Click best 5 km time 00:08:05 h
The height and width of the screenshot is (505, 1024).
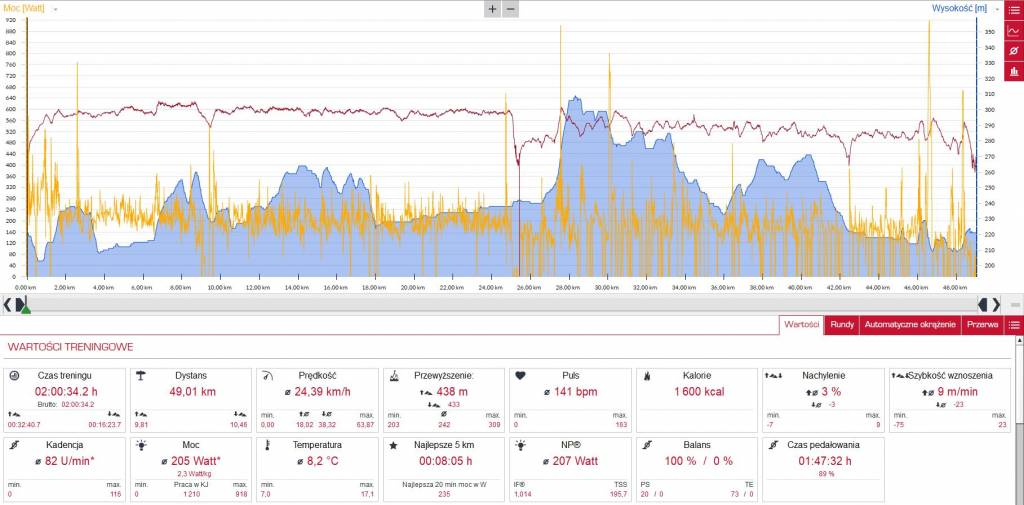tap(445, 461)
